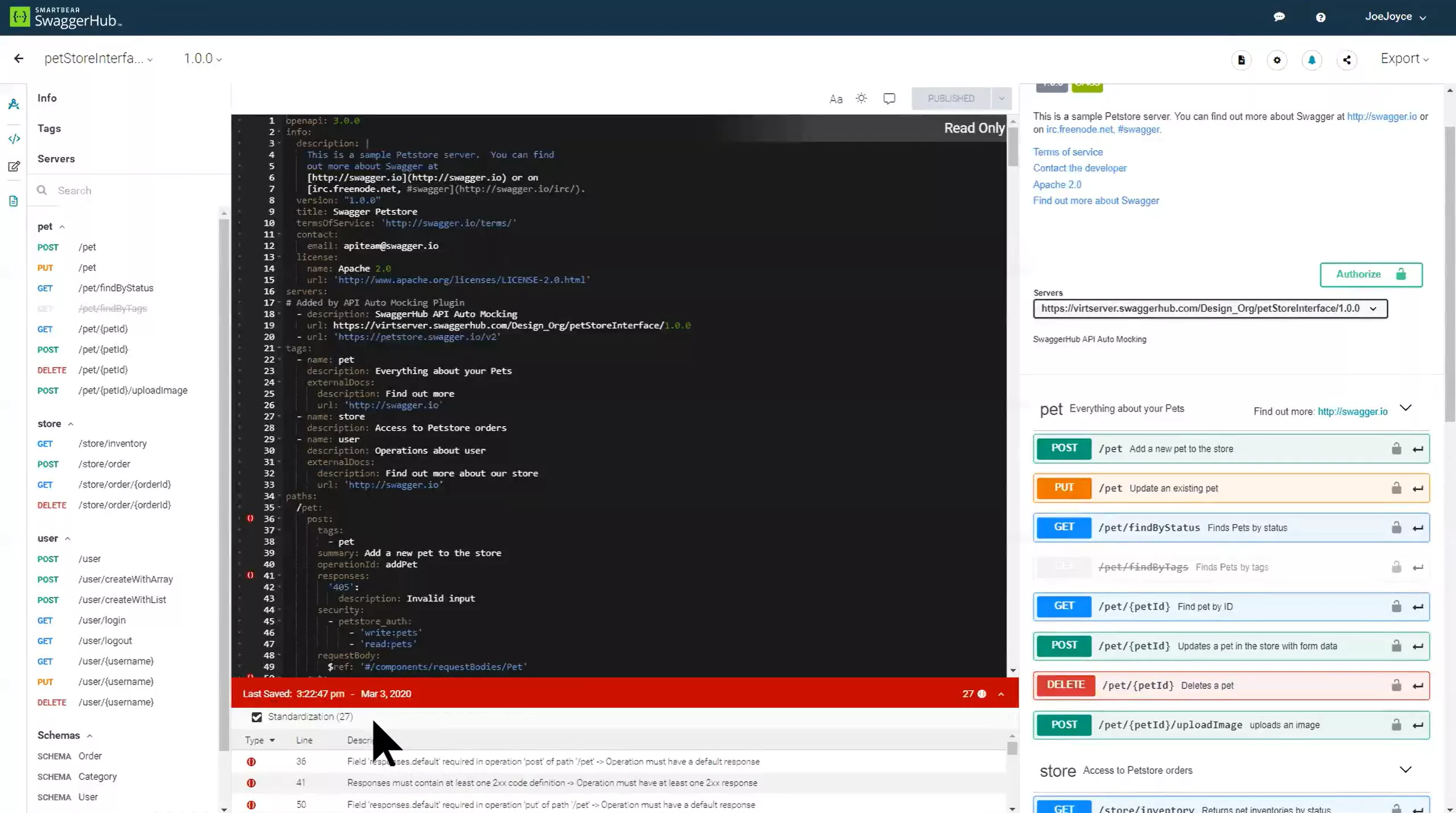Collapse the error count panel with chevron
This screenshot has height=813, width=1456.
coord(1001,694)
